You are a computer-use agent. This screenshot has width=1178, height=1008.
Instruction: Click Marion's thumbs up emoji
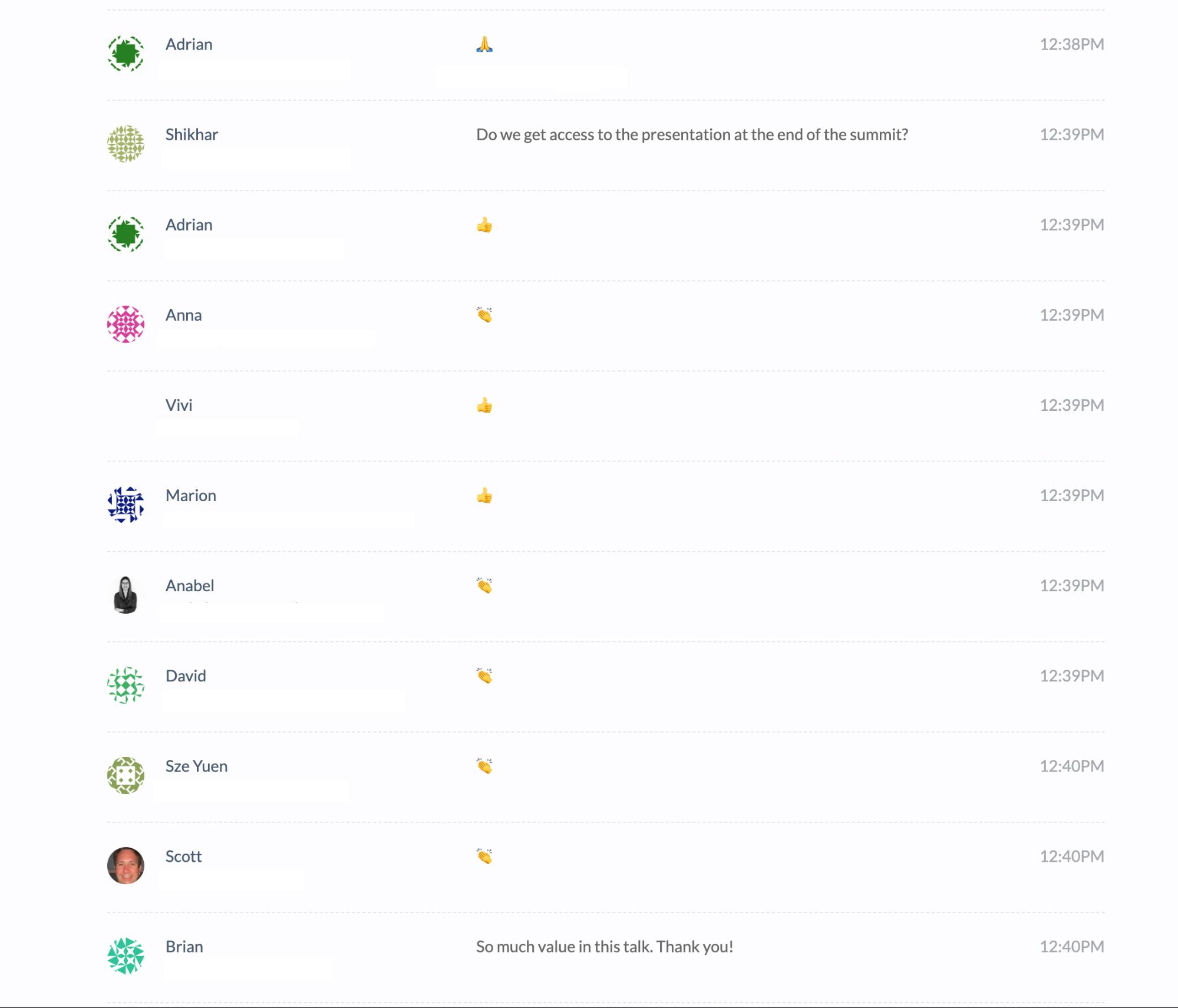pos(484,496)
